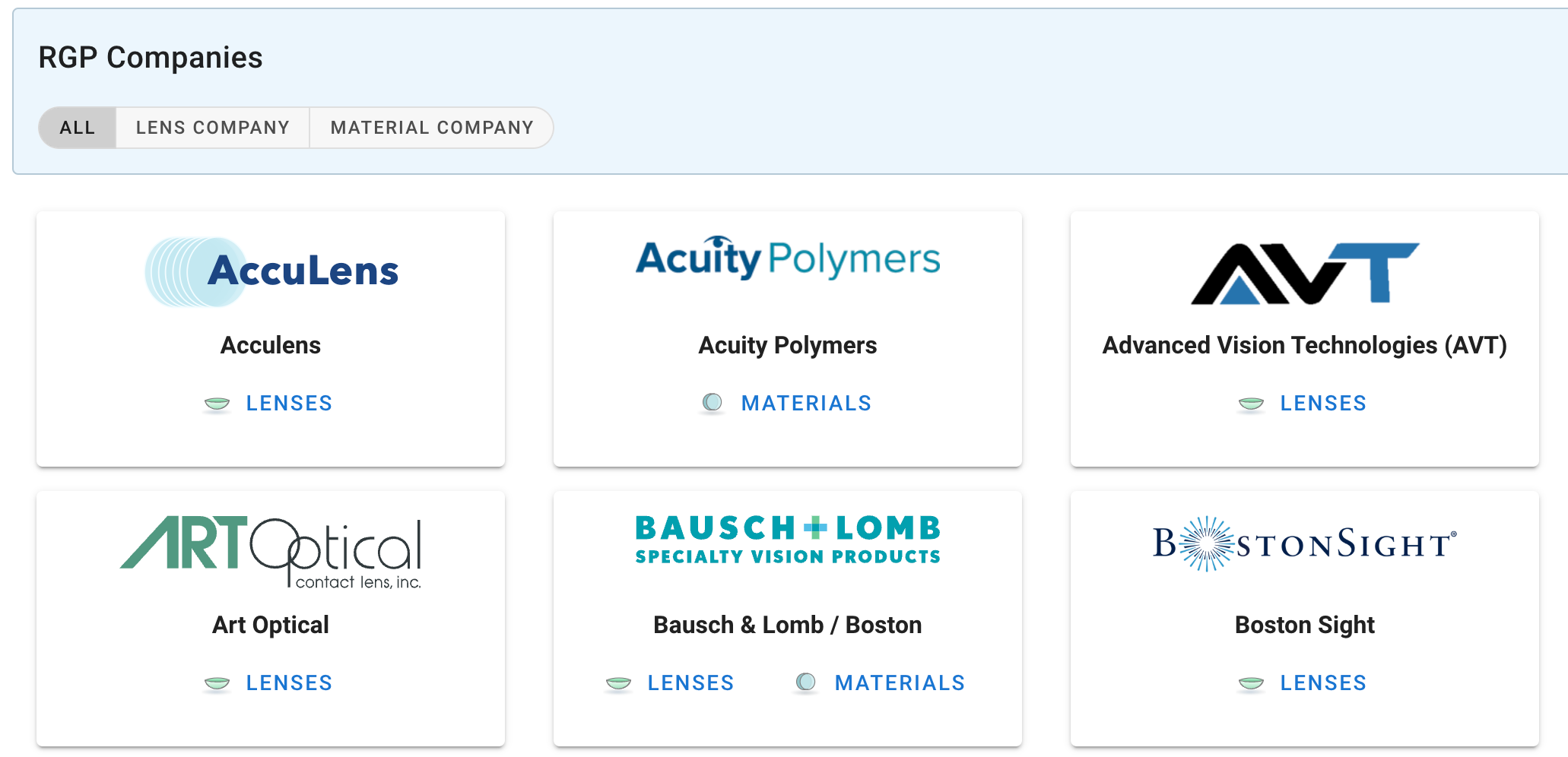Viewport: 1568px width, 757px height.
Task: Open Acuity Polymers materials link
Action: coord(806,403)
